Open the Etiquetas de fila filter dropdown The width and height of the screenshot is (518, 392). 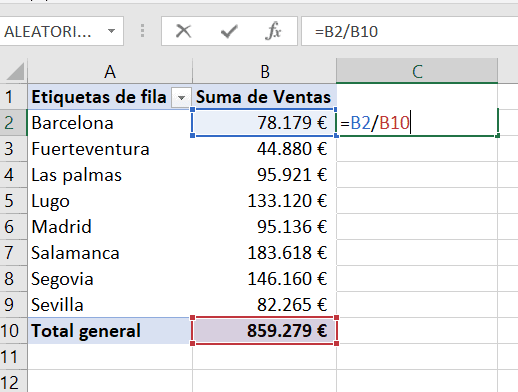pyautogui.click(x=181, y=98)
